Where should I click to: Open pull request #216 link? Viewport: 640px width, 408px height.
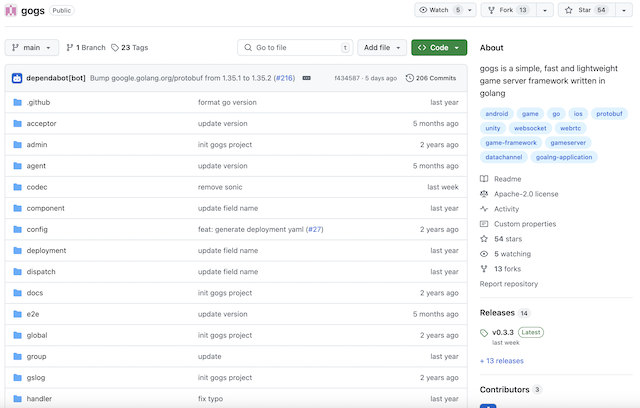284,78
